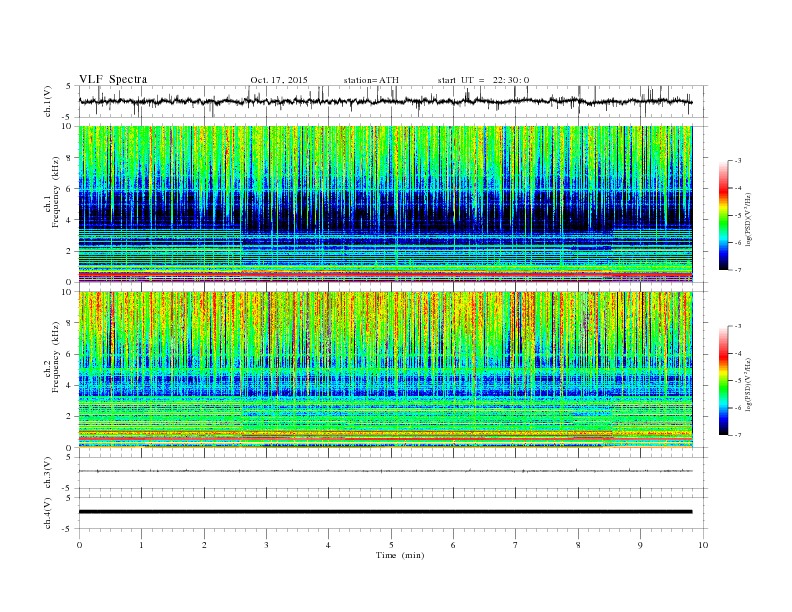This screenshot has width=792, height=612.
Task: Click the "ch.4(V)" axis label
Action: point(48,513)
